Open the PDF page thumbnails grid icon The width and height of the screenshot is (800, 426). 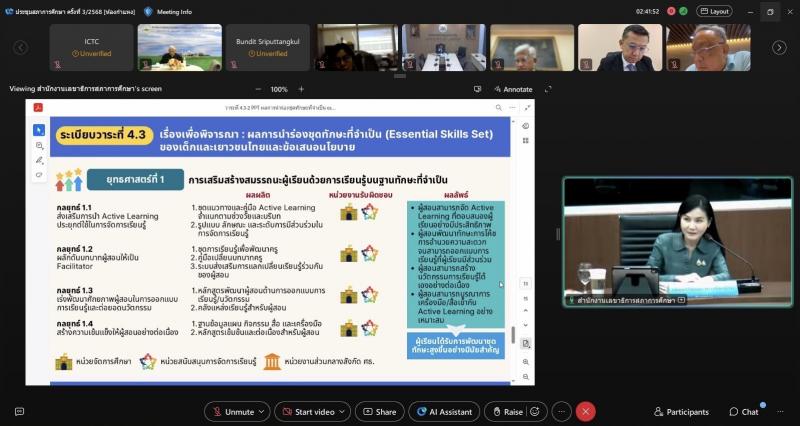point(526,141)
